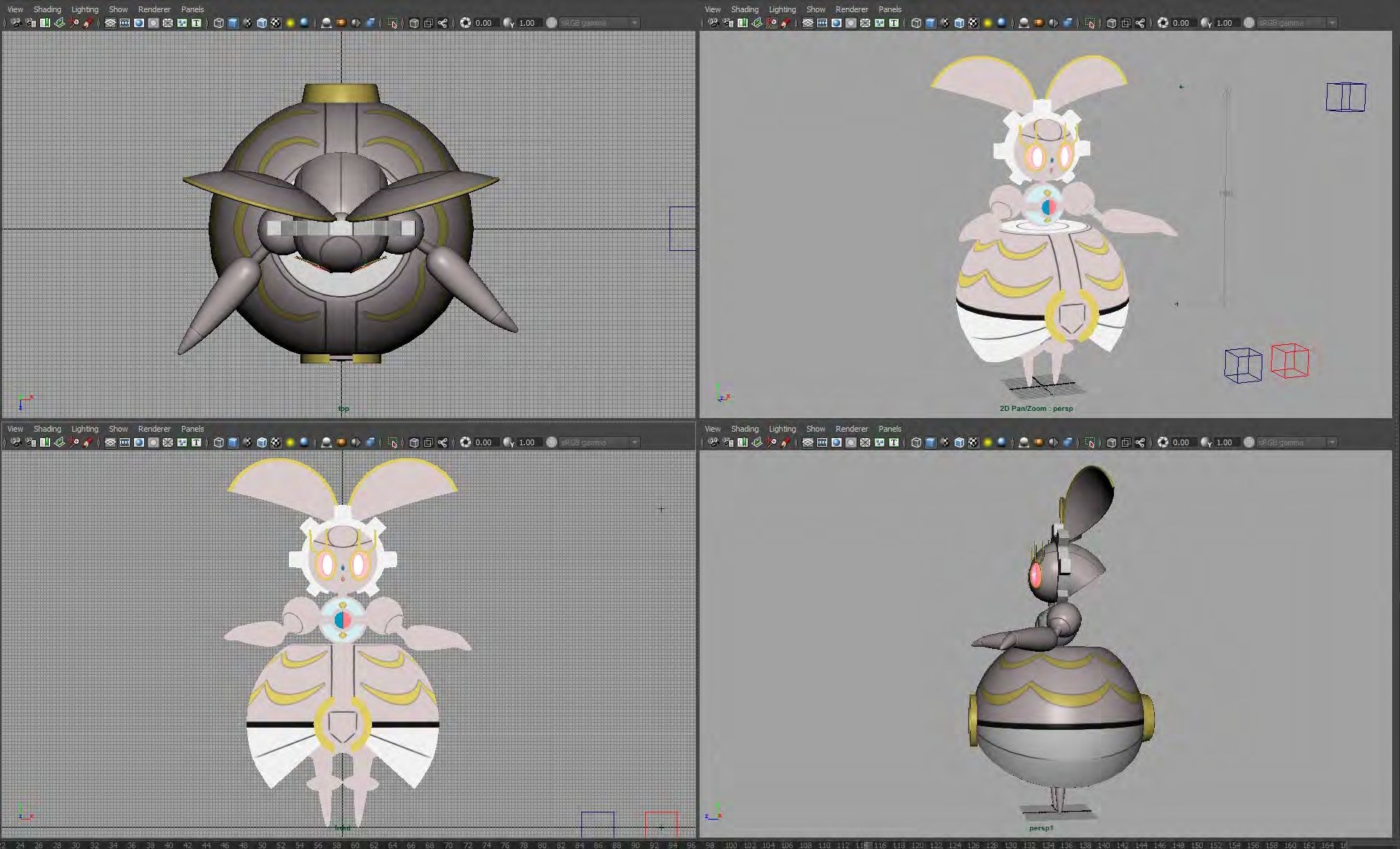Viewport: 1400px width, 849px height.
Task: Open Show menu in front view panel
Action: (x=118, y=429)
